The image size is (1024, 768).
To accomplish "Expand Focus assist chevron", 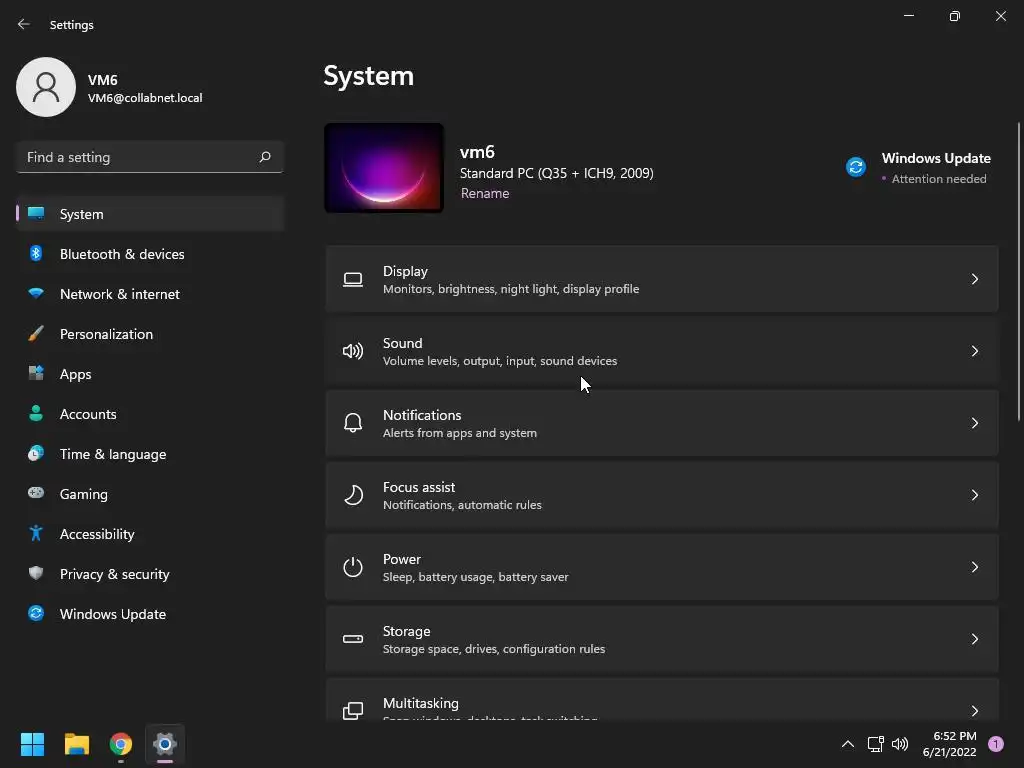I will (974, 495).
